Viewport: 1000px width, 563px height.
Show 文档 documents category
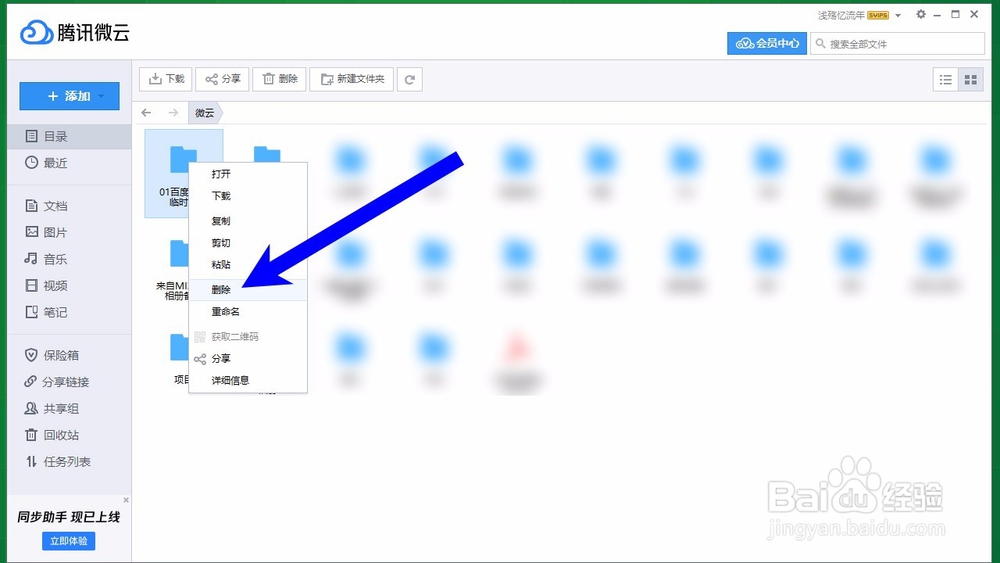[70, 206]
